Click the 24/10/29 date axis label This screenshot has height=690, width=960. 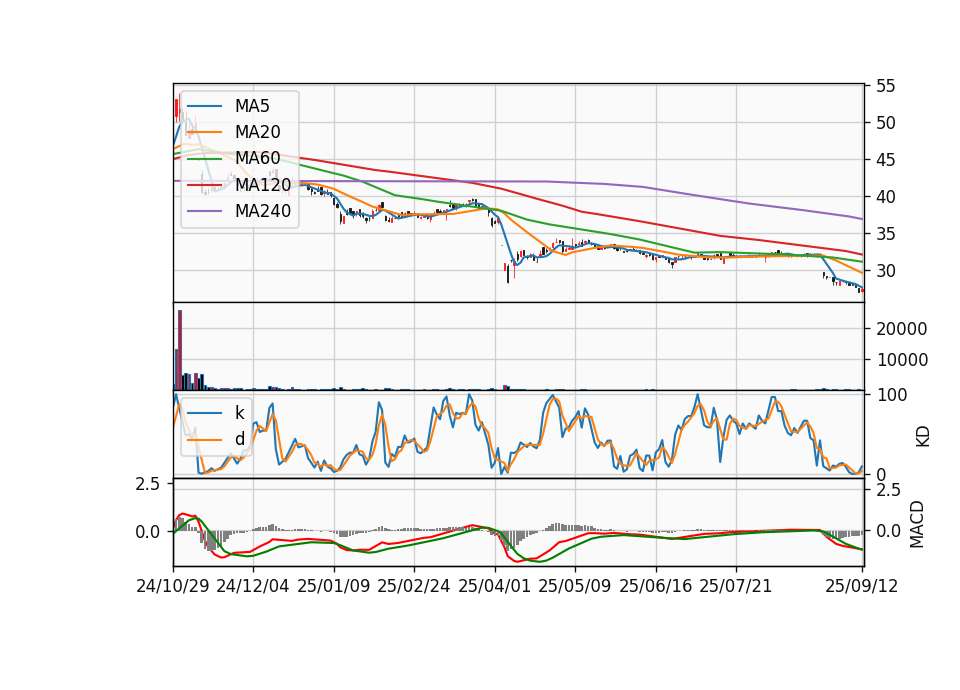pyautogui.click(x=173, y=586)
